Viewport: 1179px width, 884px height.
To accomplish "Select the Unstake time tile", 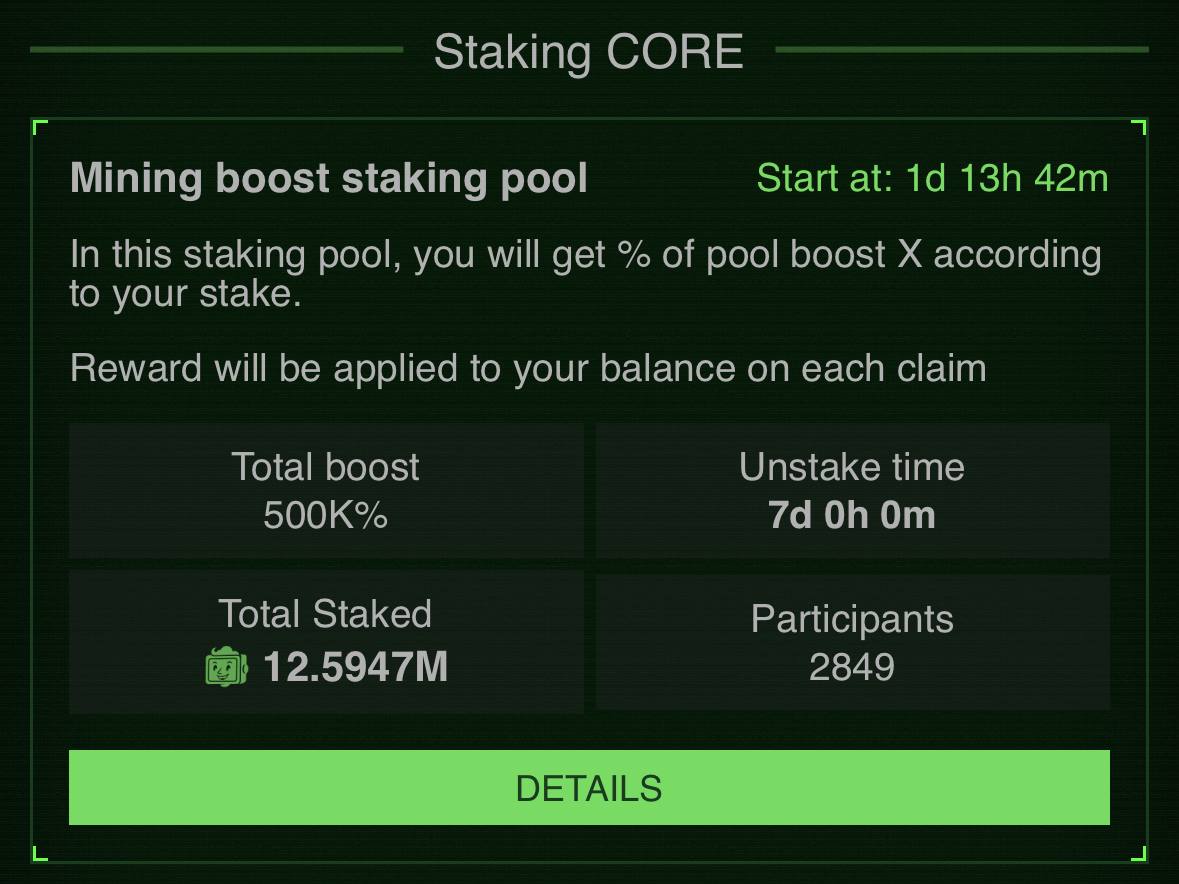I will coord(853,490).
